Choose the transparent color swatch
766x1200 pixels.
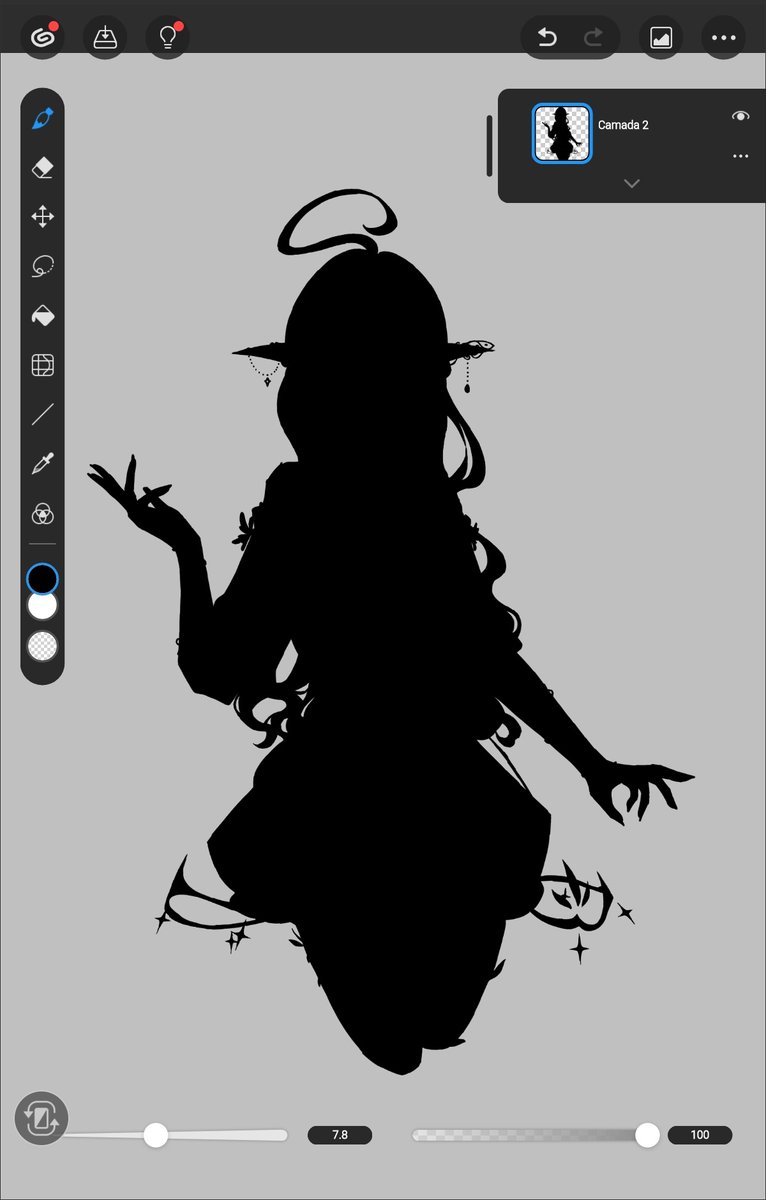42,646
